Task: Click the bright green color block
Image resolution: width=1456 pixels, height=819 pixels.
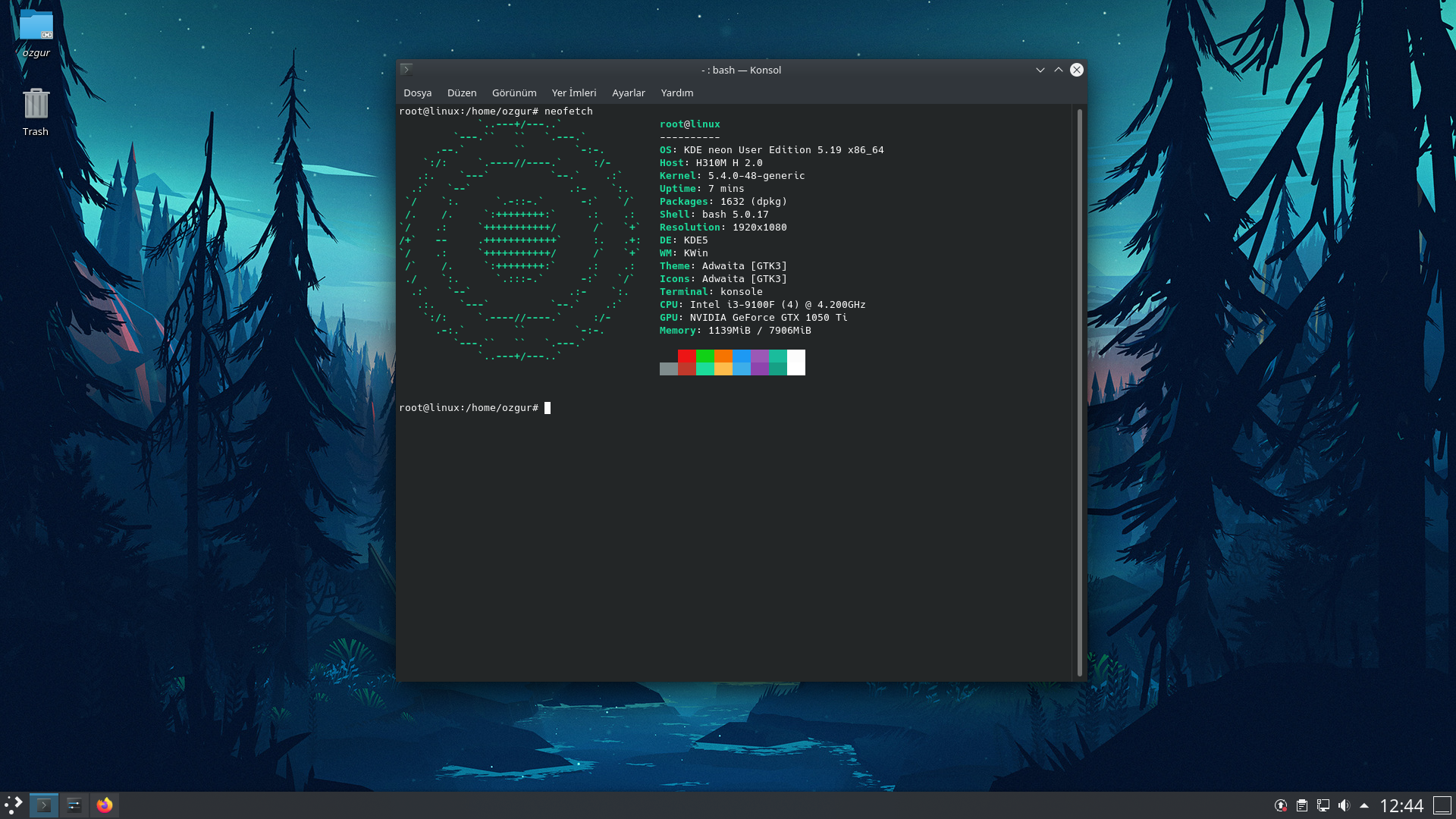Action: [x=705, y=356]
